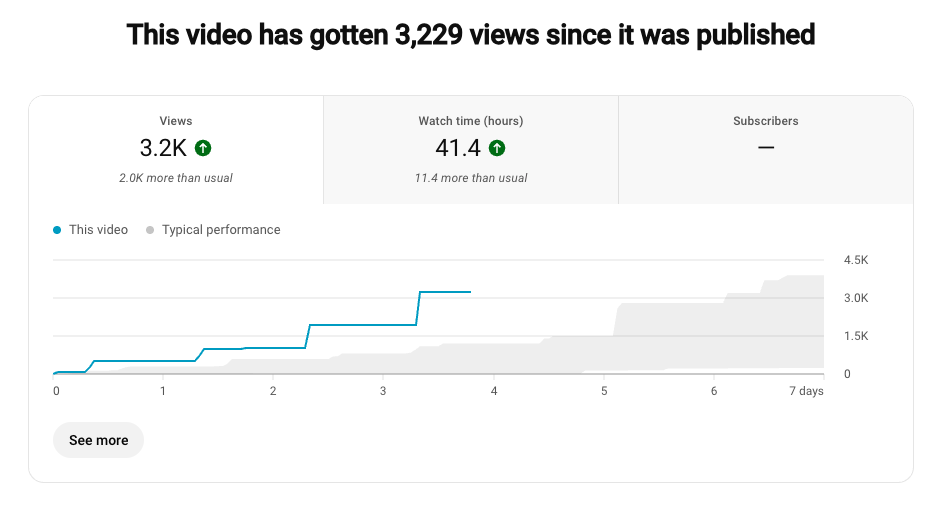The image size is (947, 515).
Task: Click the This video legend label
Action: tap(98, 230)
